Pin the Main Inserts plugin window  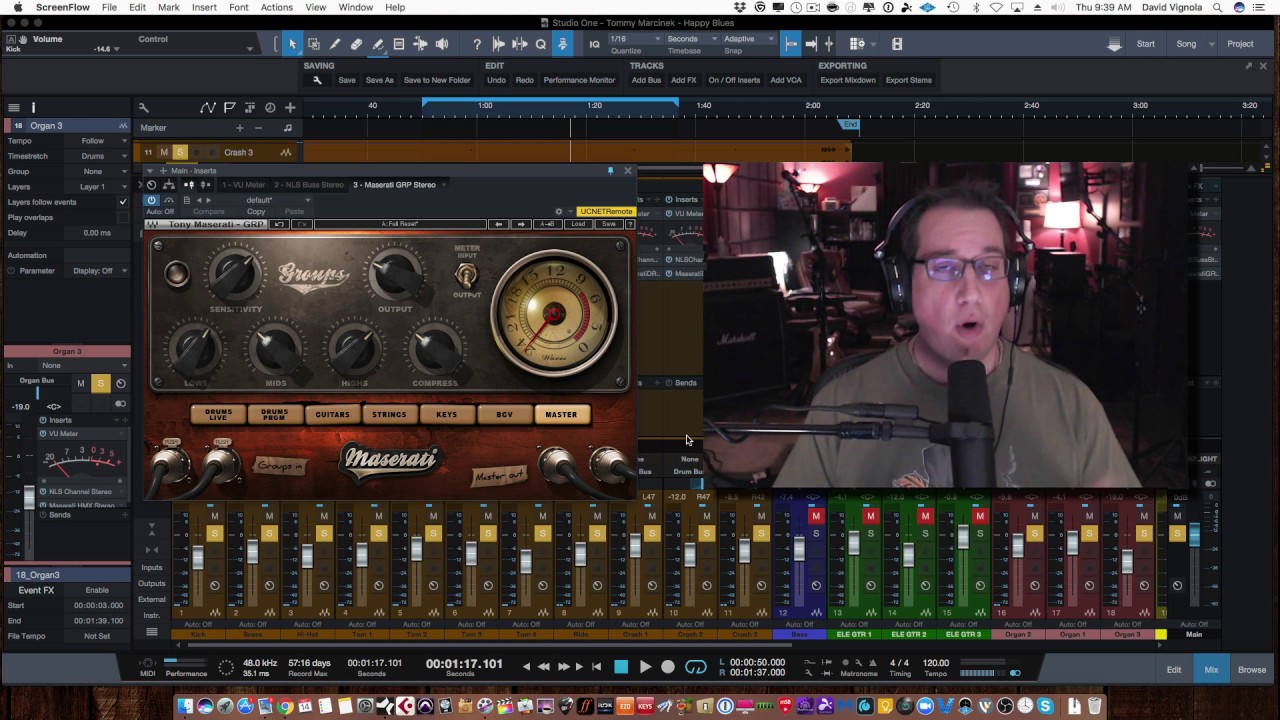point(610,171)
